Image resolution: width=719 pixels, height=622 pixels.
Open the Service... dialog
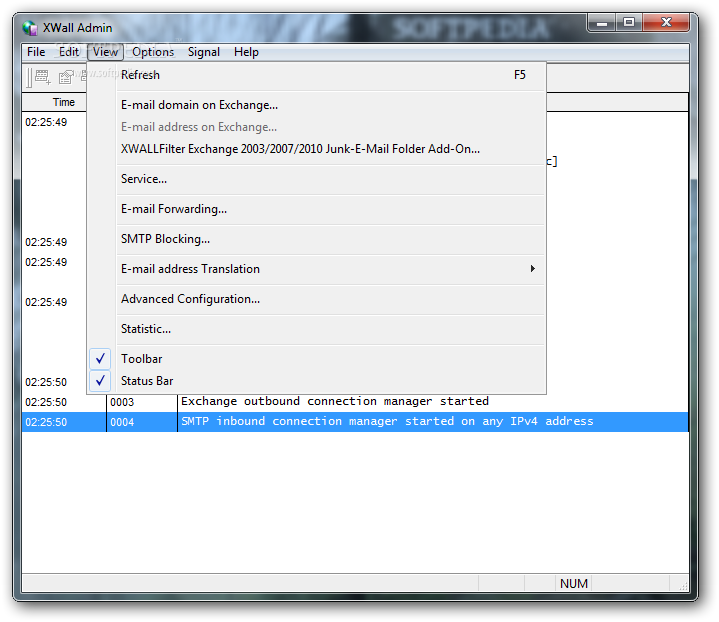(x=317, y=179)
